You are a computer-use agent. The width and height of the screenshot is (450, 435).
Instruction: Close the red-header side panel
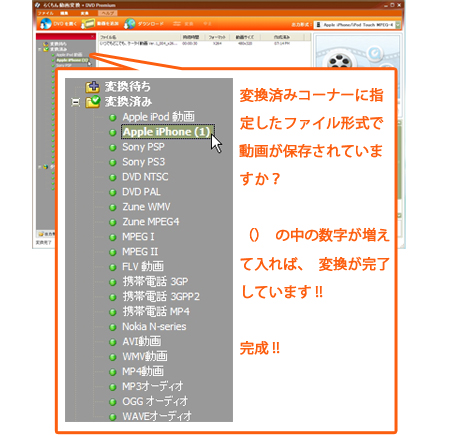click(92, 36)
